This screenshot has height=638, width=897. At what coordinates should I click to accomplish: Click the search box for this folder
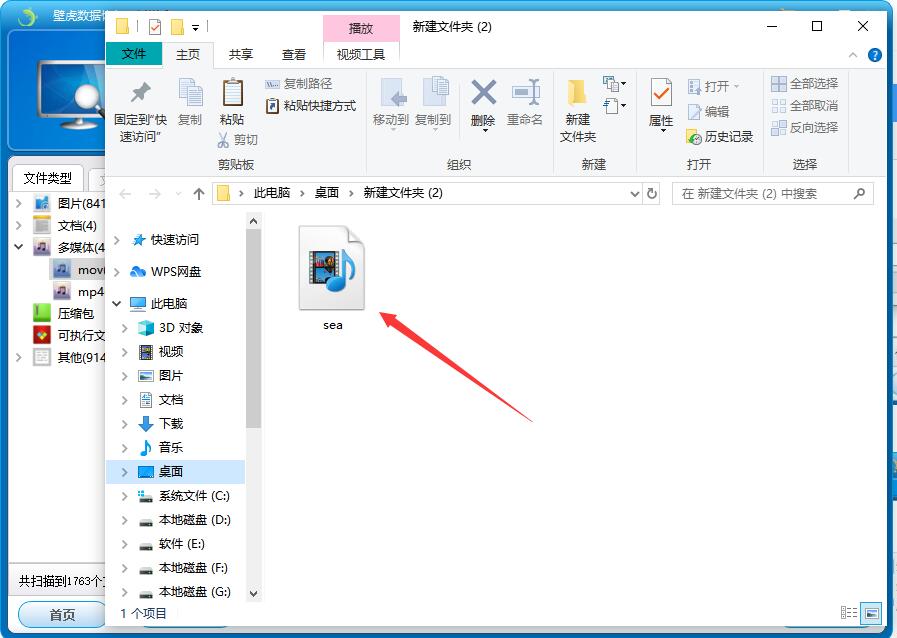tap(764, 193)
